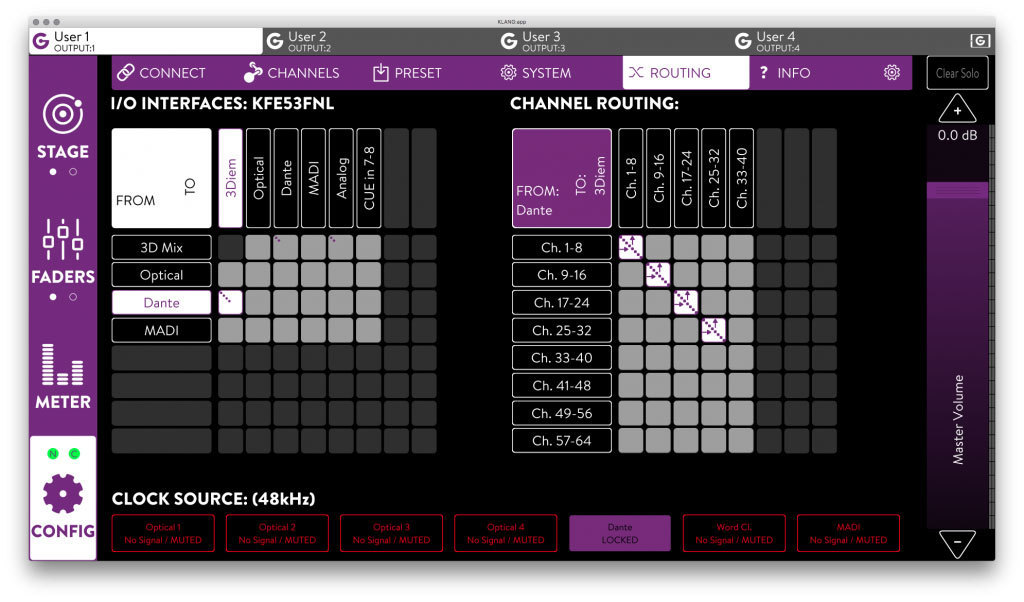
Task: Select the Ch. 25-32 source row label
Action: coord(562,330)
